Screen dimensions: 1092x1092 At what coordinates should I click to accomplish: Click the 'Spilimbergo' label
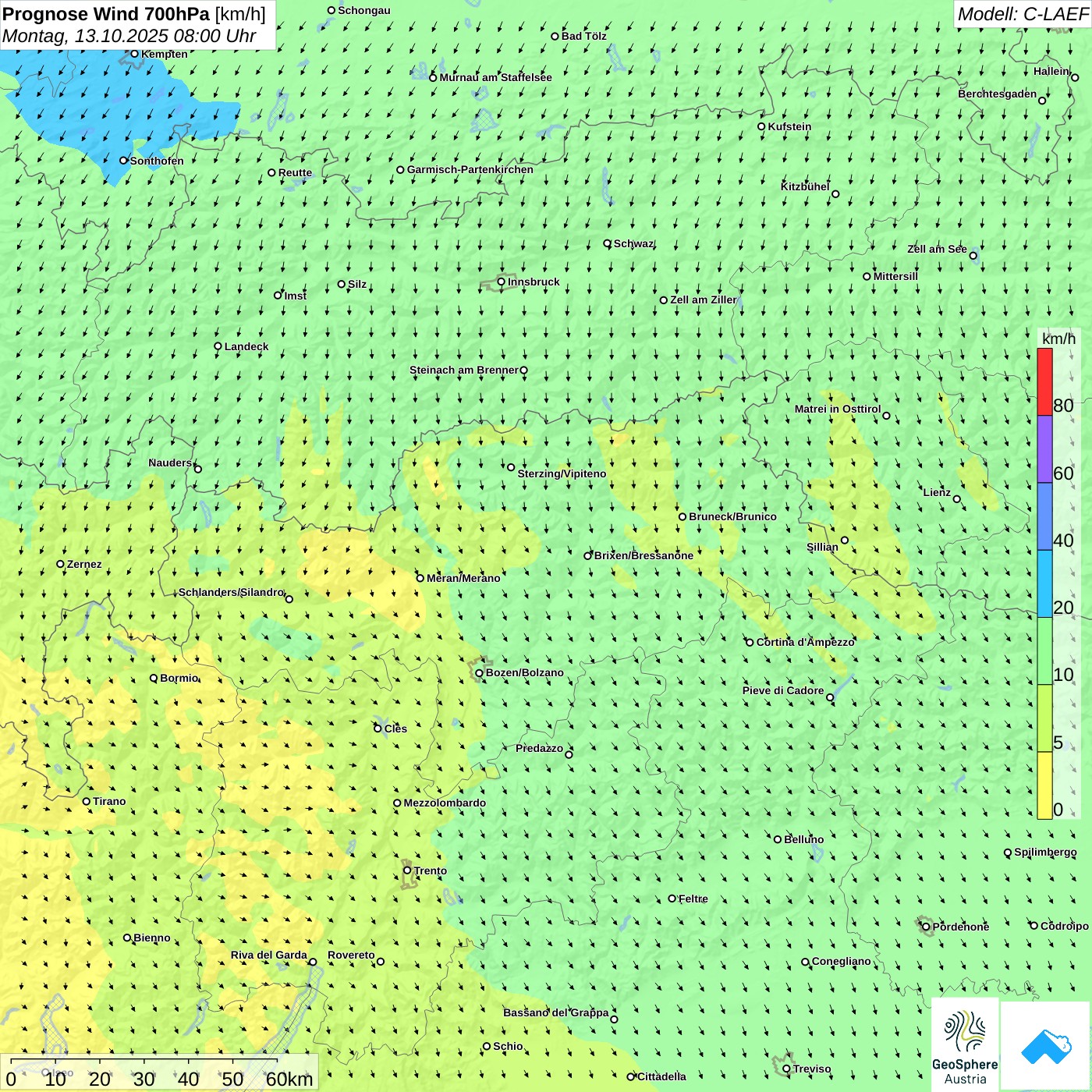(x=1045, y=852)
